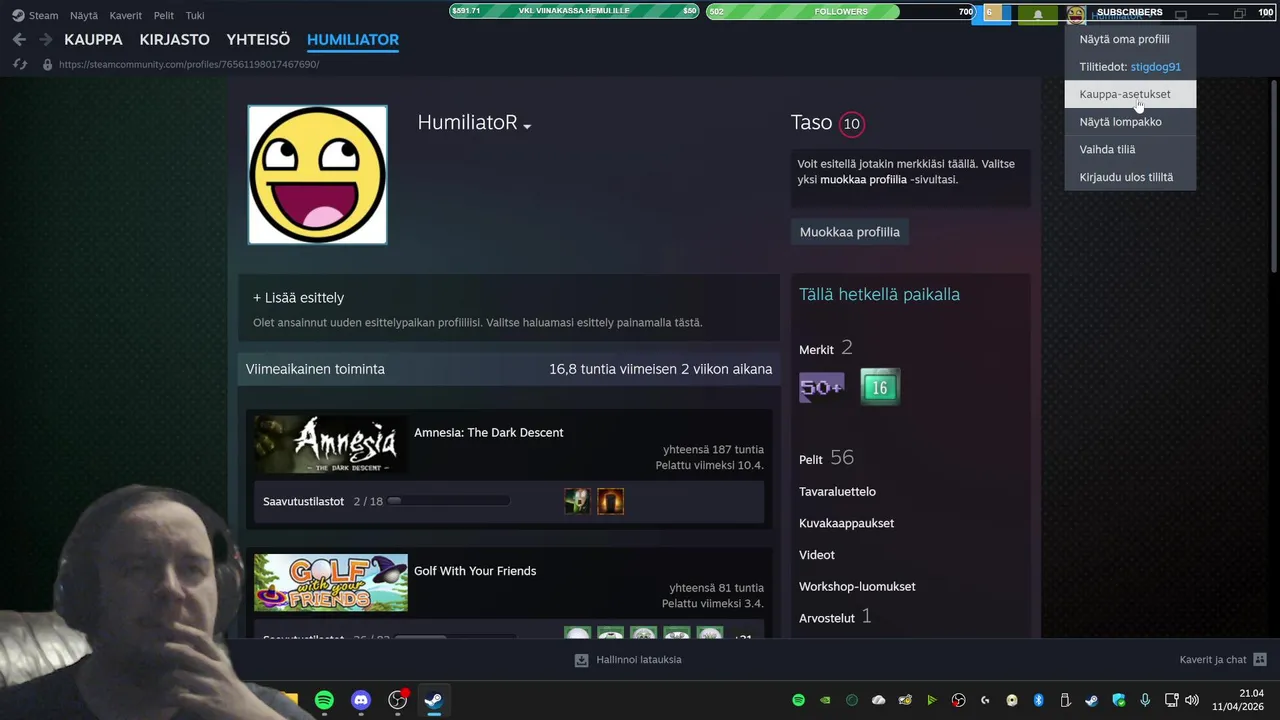Click the muokkaa profiilia inline link
Screen dimensions: 1280x720
click(x=863, y=180)
